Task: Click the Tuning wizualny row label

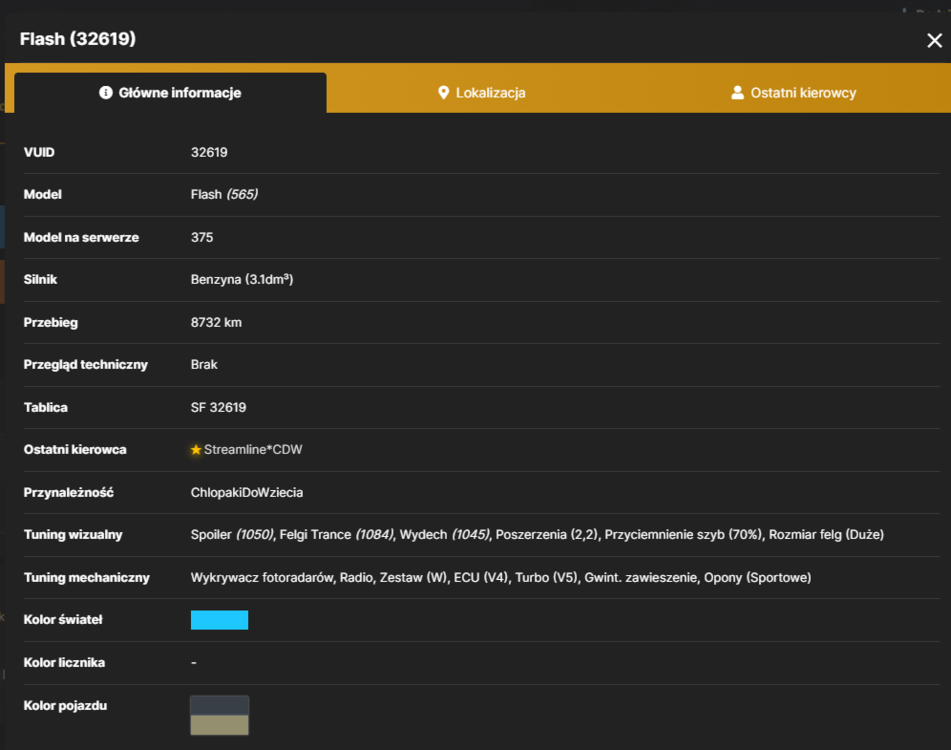Action: (73, 535)
